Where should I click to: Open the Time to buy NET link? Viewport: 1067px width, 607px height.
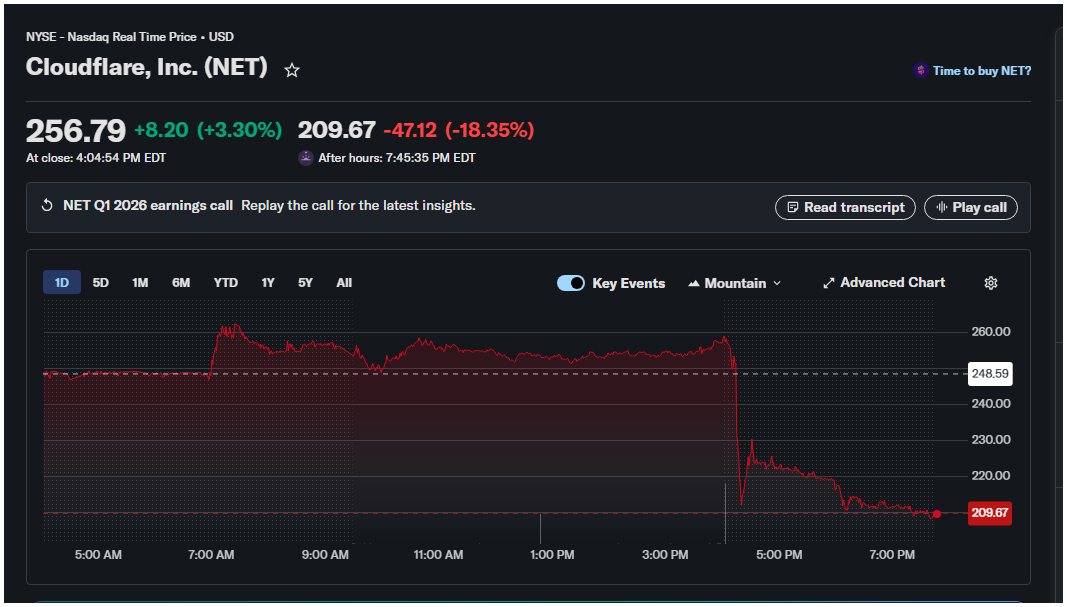tap(982, 70)
